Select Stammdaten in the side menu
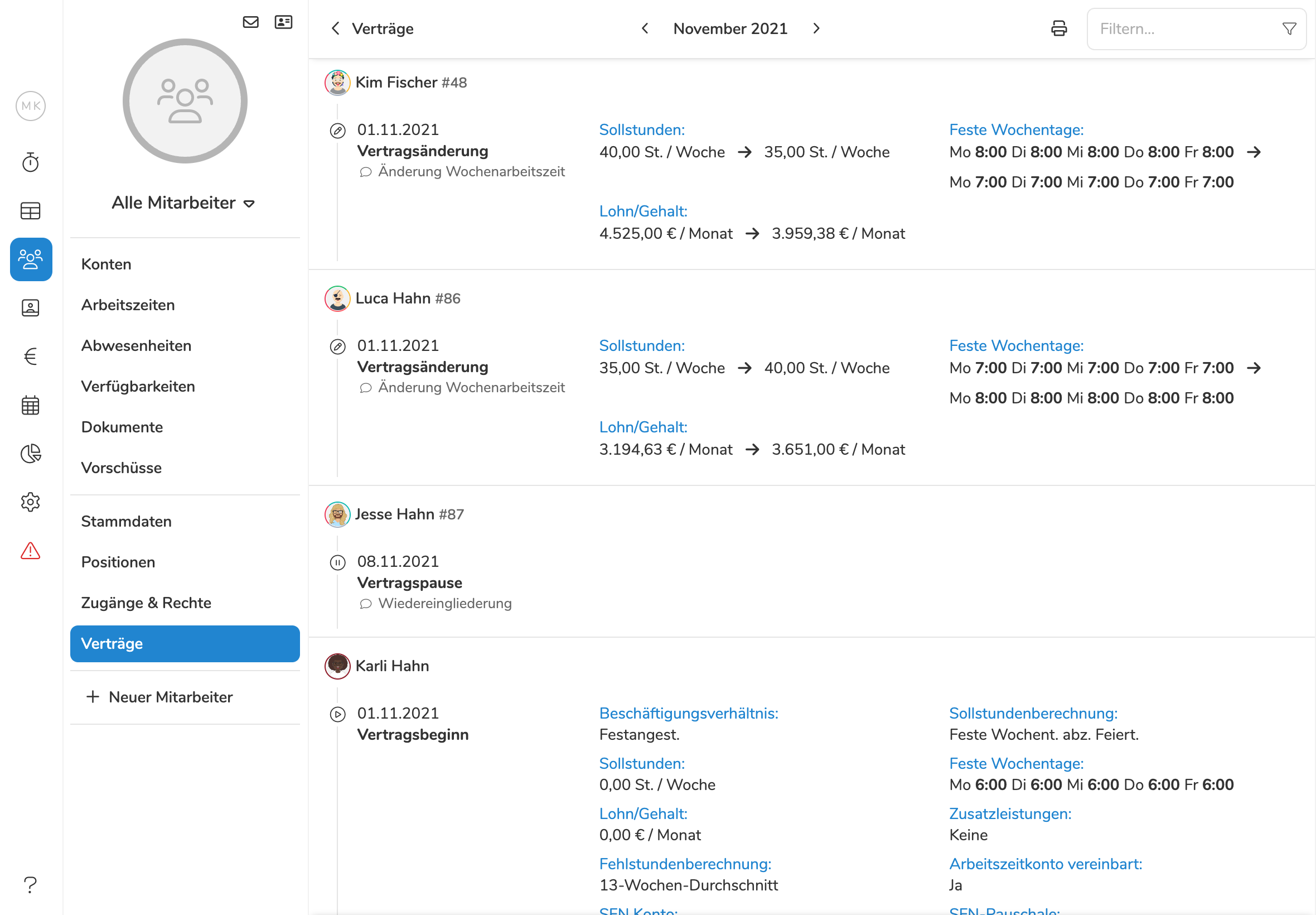This screenshot has height=915, width=1316. [x=126, y=521]
